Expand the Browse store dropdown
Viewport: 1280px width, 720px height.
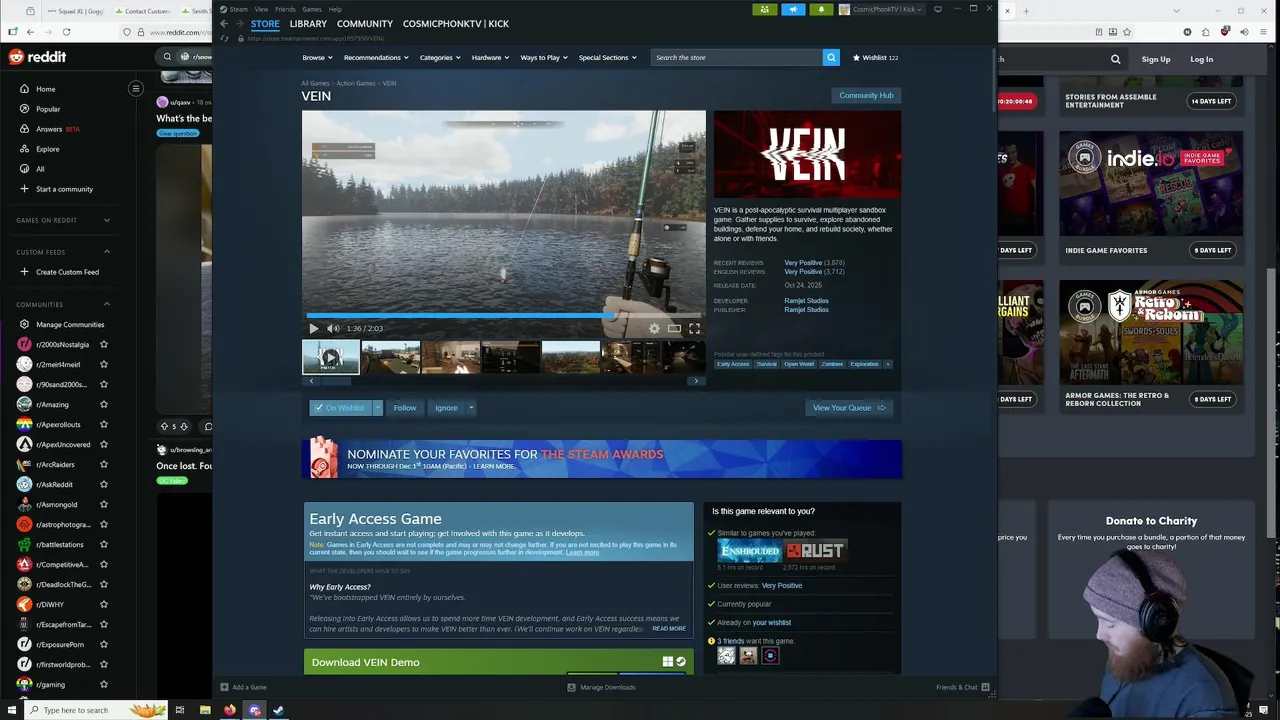click(318, 57)
